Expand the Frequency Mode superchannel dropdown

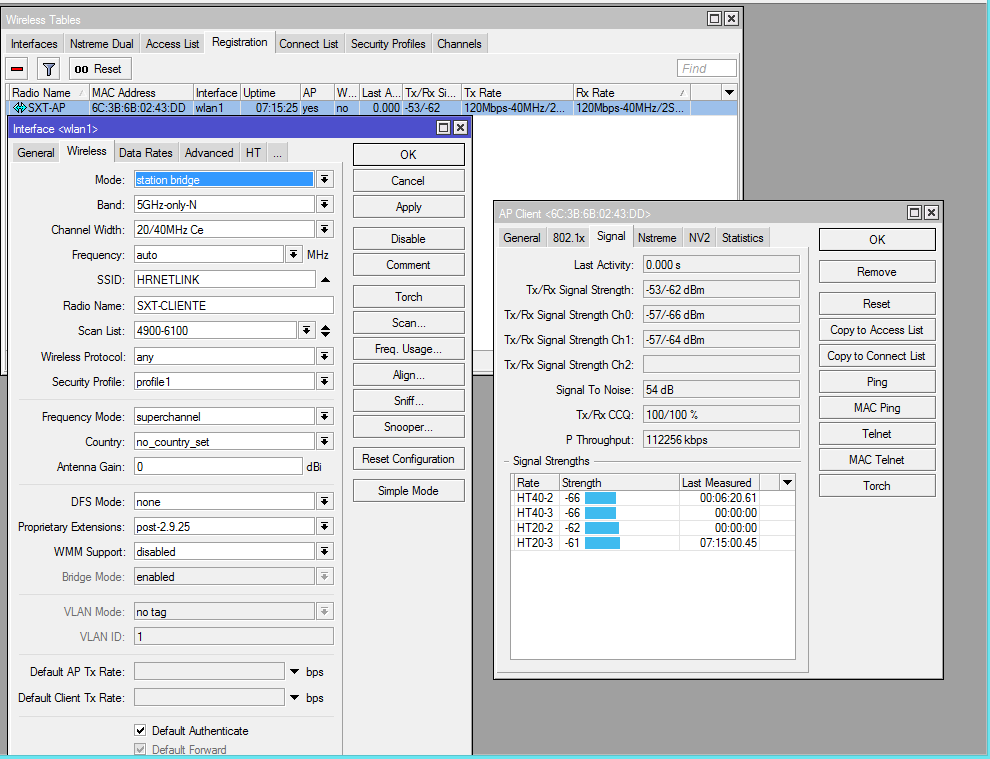click(325, 417)
